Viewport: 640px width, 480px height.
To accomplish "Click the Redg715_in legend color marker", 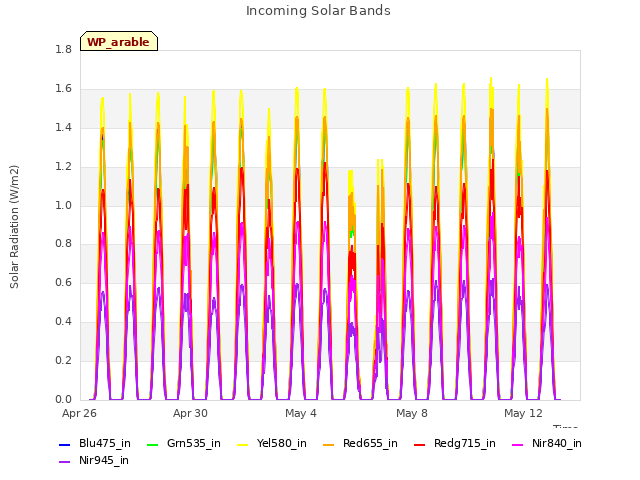I will pos(420,444).
